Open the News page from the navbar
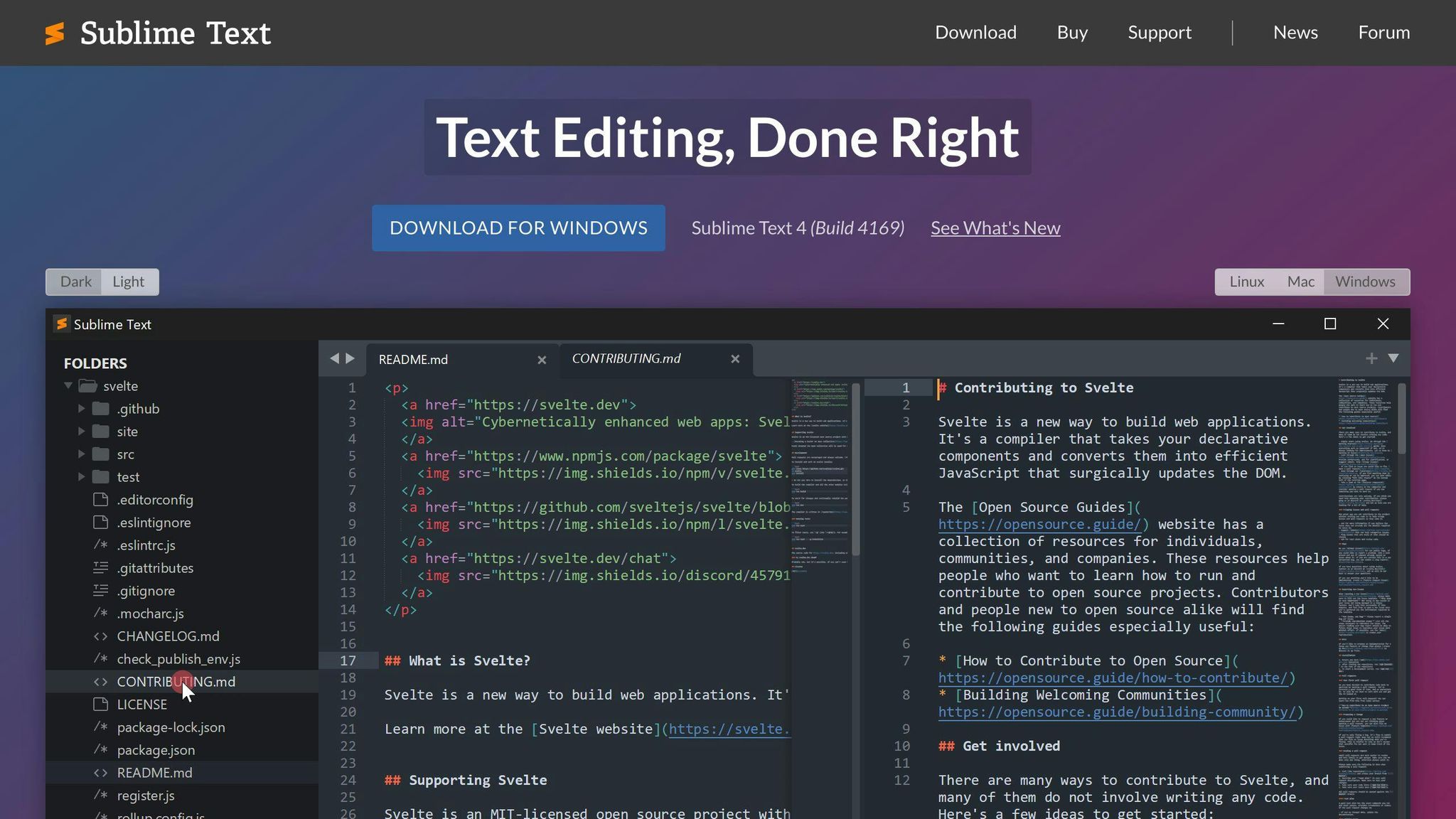 [1295, 32]
